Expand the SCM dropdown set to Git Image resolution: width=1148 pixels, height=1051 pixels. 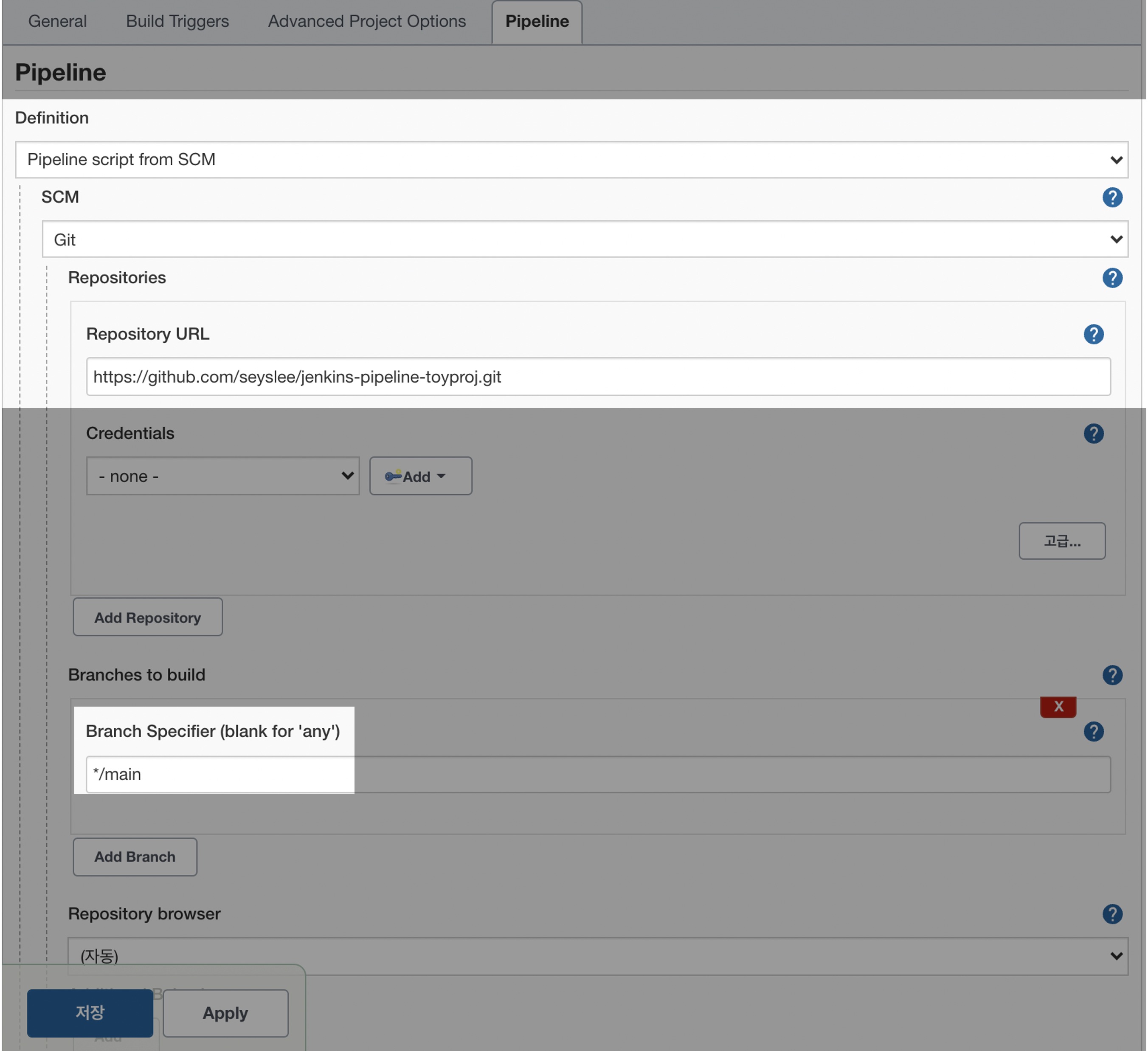[x=584, y=239]
